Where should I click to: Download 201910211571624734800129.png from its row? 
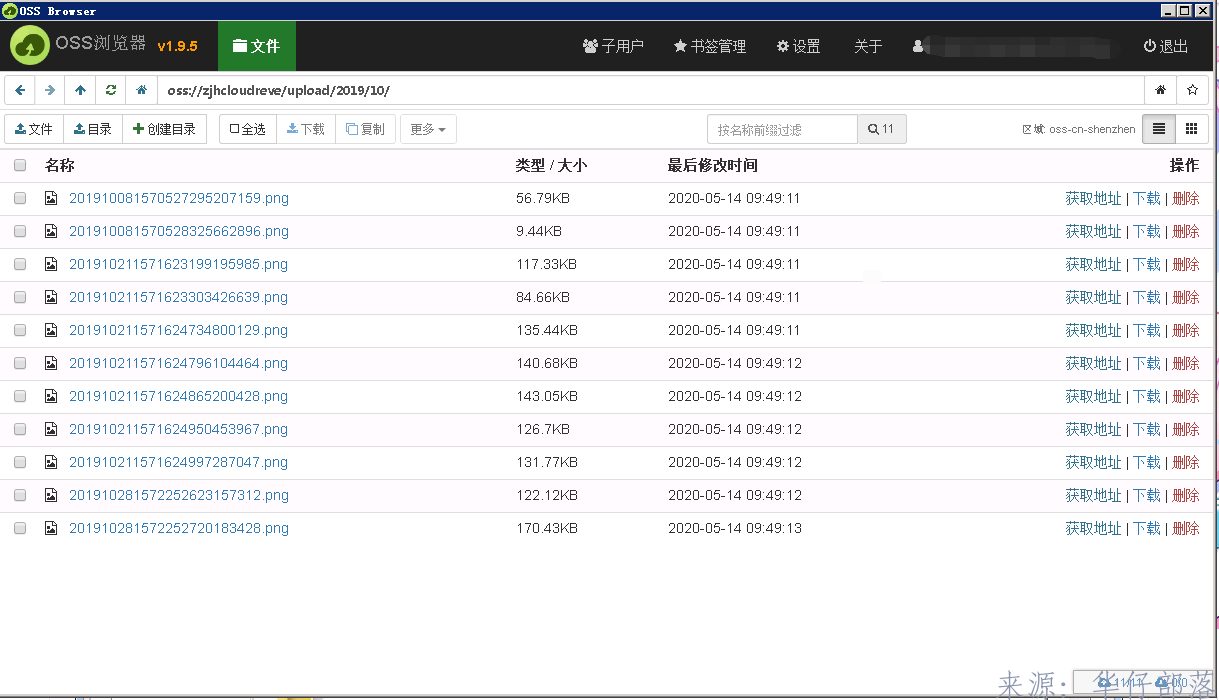click(1147, 330)
